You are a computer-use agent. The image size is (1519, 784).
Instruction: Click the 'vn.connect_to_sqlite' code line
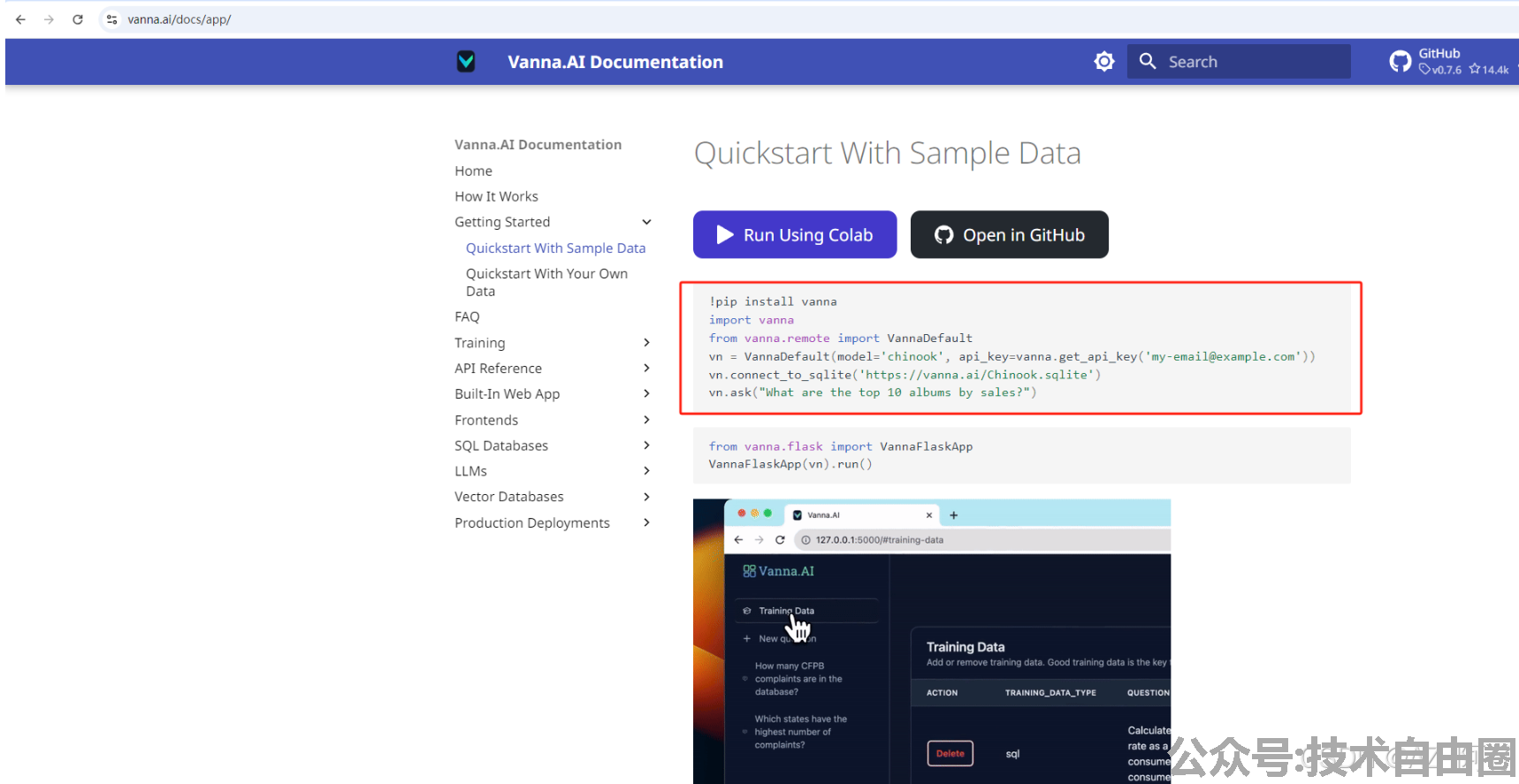point(905,375)
